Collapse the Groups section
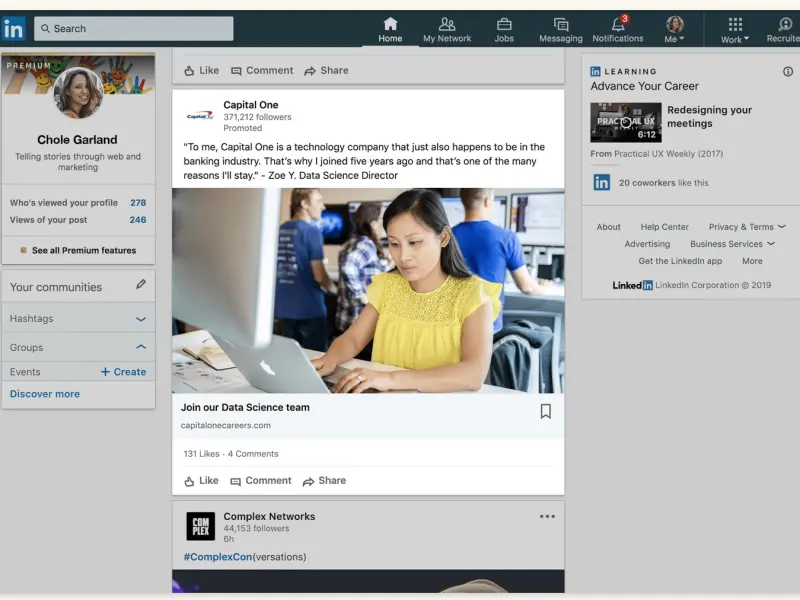The image size is (800, 600). (141, 347)
